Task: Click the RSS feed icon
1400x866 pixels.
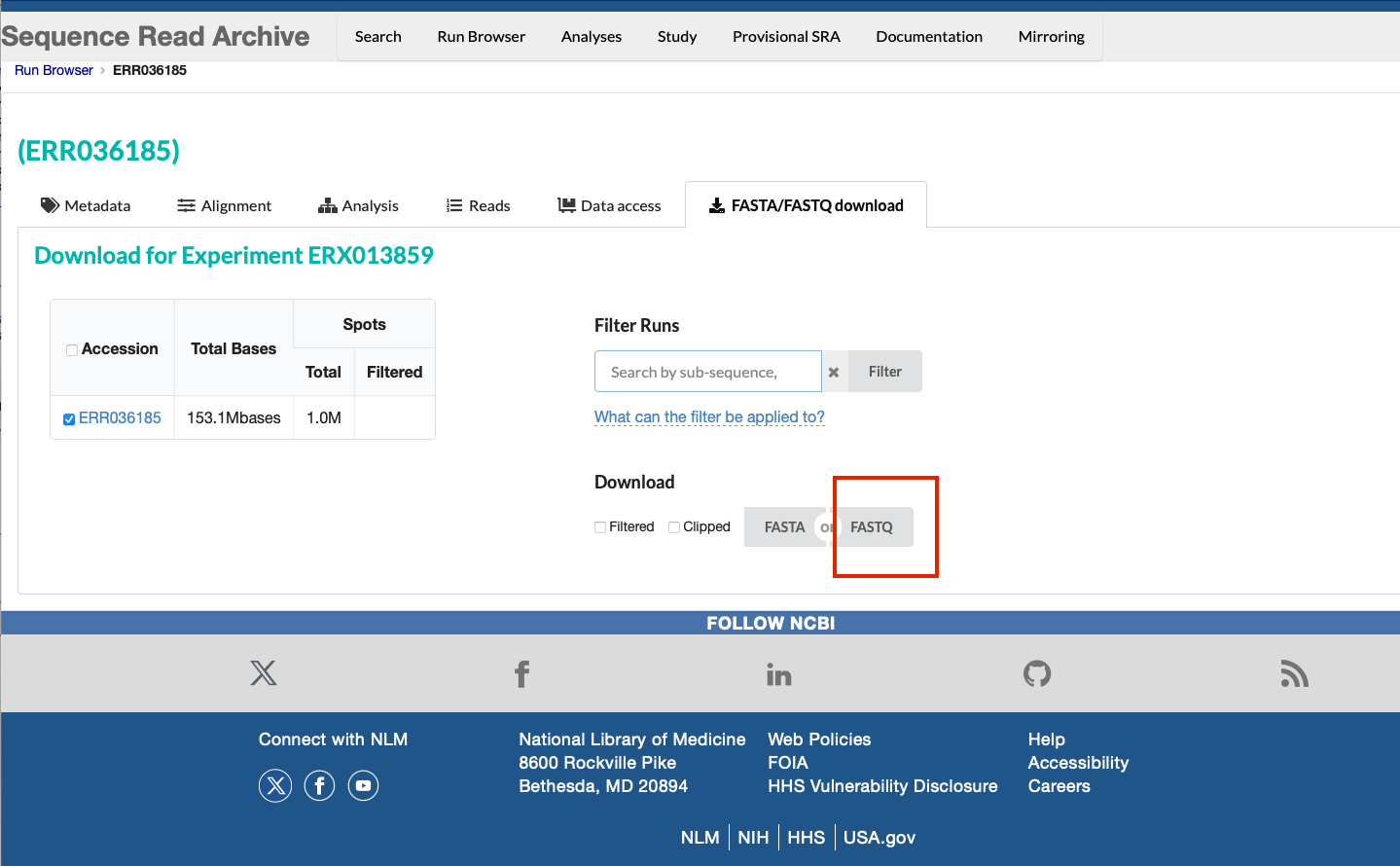Action: tap(1294, 673)
